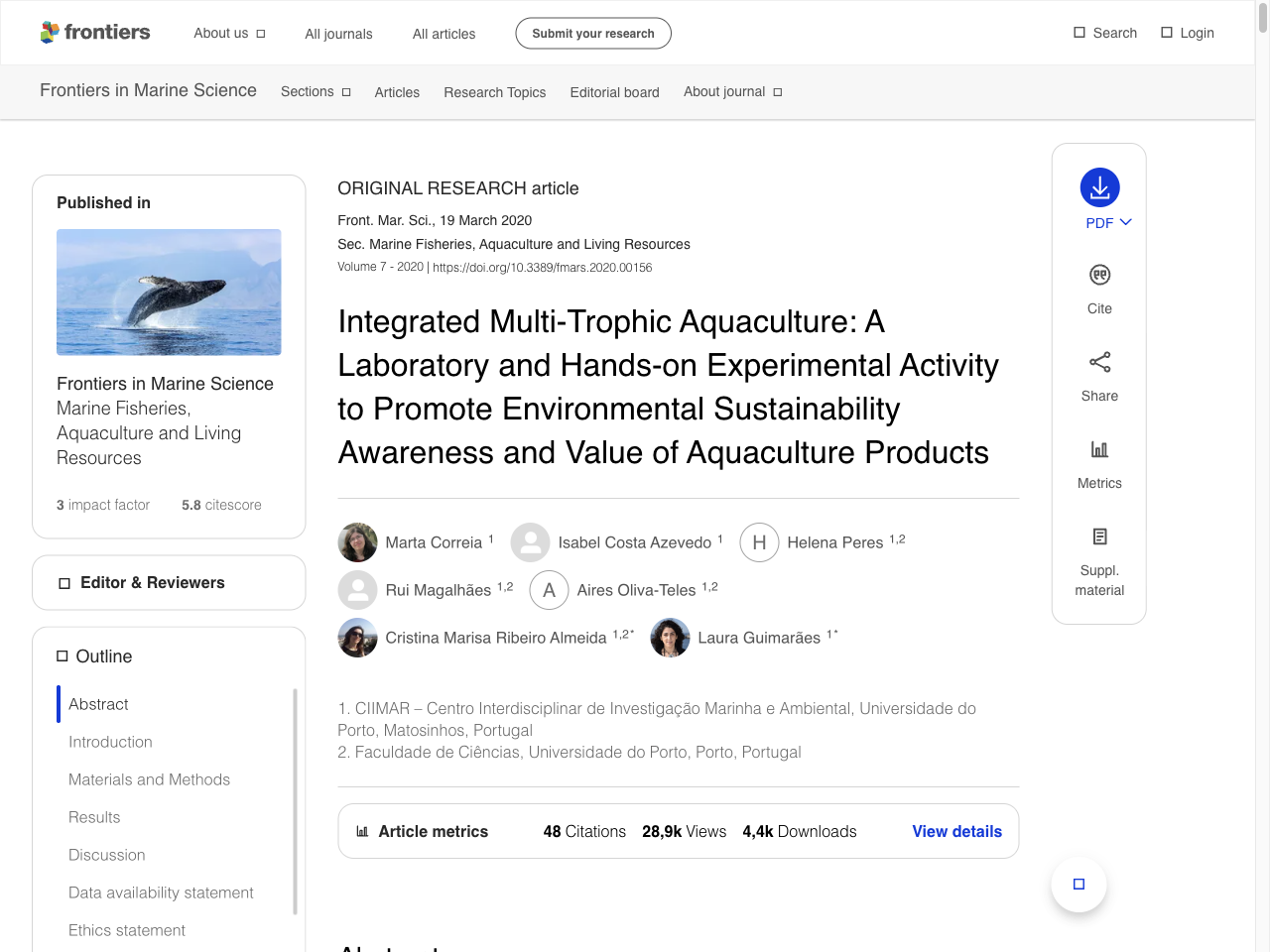Open All journals menu item

[x=338, y=34]
